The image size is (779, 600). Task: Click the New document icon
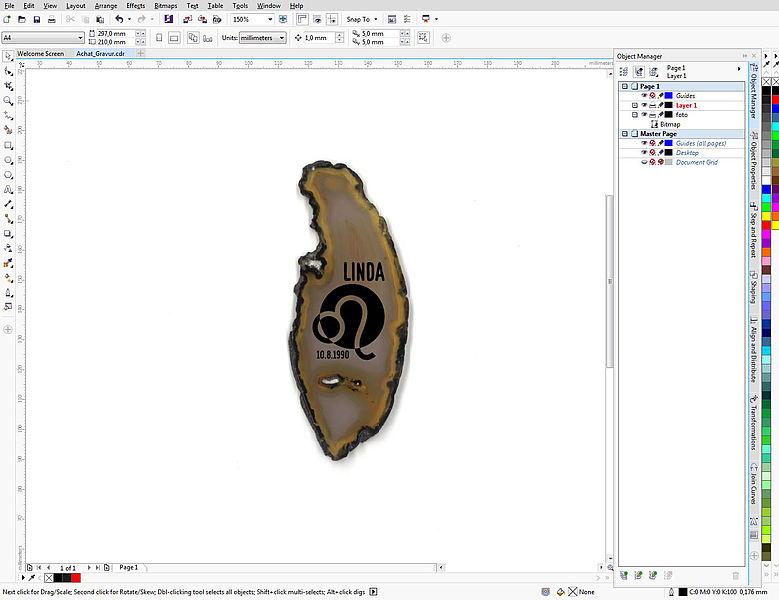click(x=7, y=19)
